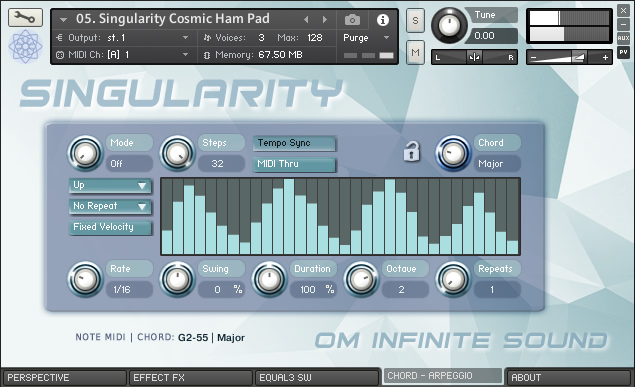Click the camera snapshot icon
635x387 pixels.
[x=352, y=19]
